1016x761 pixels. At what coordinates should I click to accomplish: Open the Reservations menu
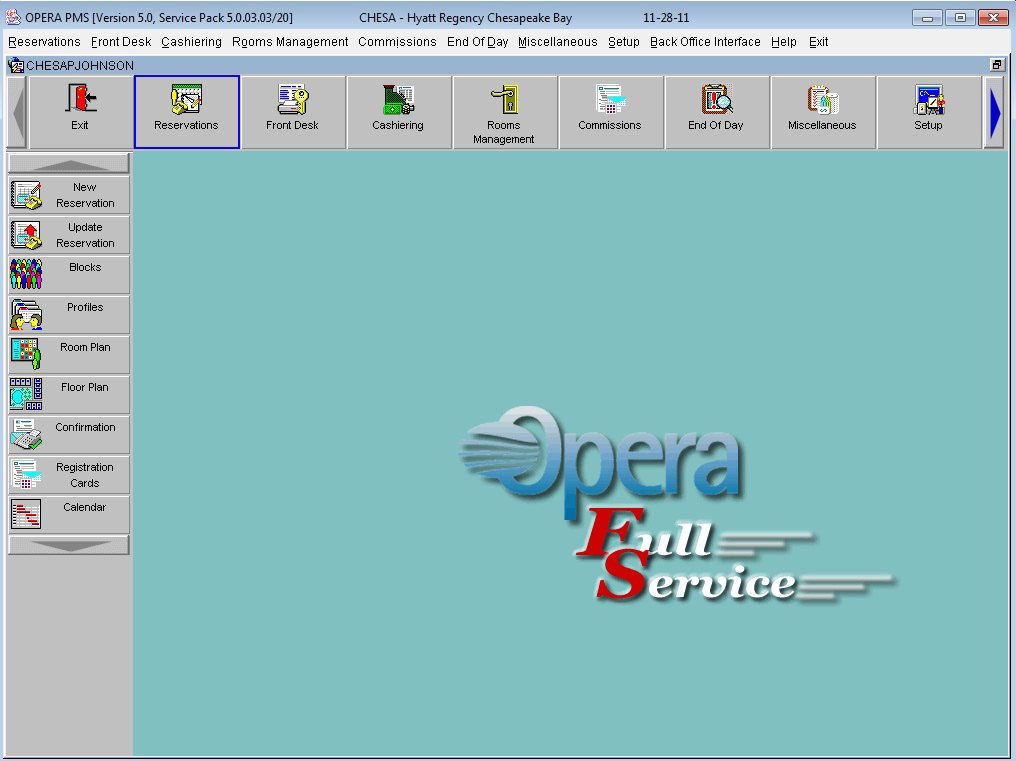[x=44, y=42]
